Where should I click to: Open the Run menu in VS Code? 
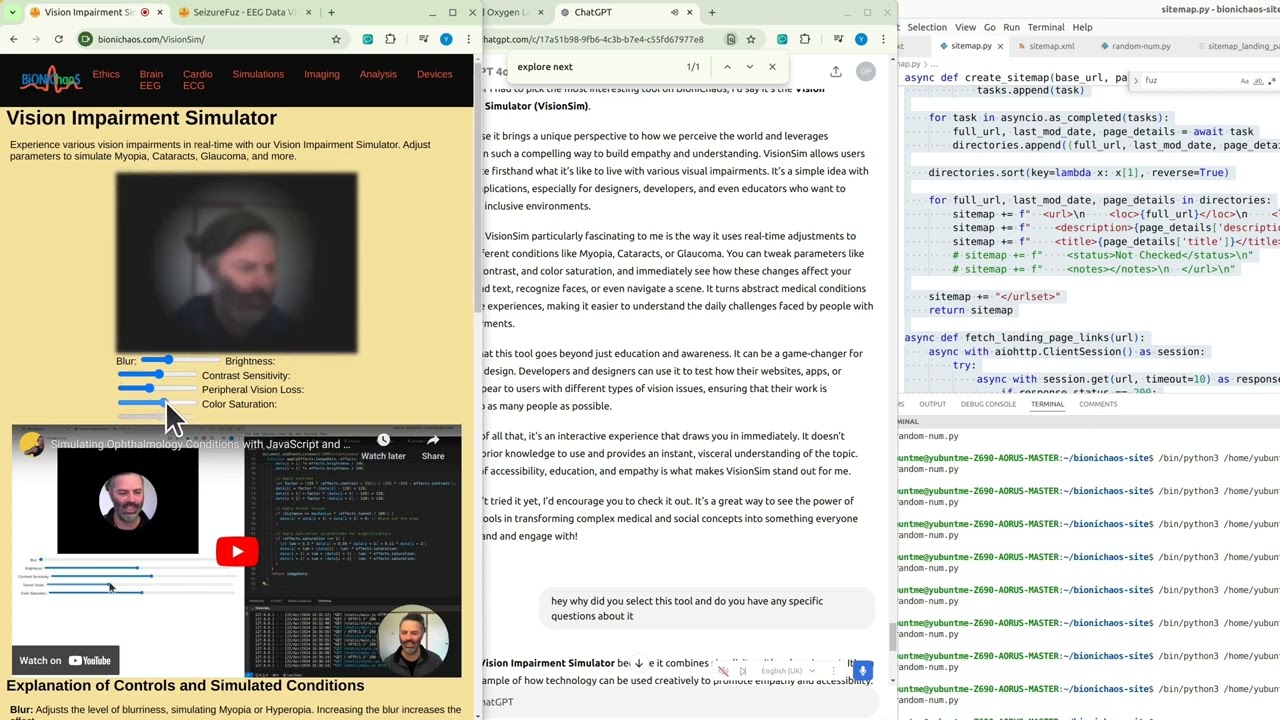1011,27
